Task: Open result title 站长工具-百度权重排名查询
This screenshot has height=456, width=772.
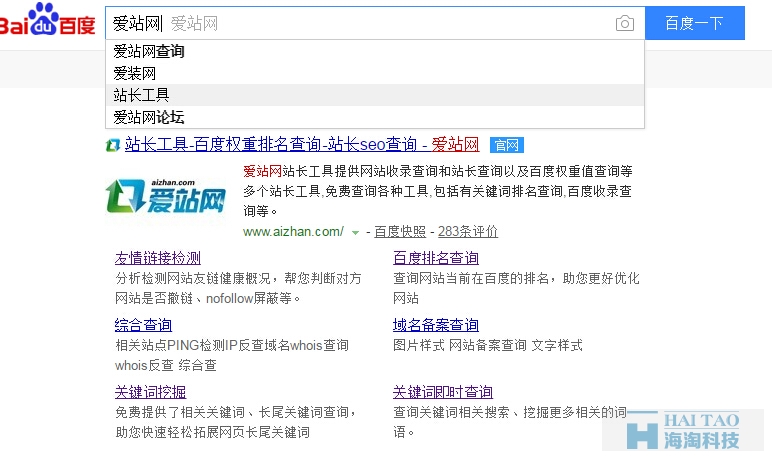Action: [302, 144]
